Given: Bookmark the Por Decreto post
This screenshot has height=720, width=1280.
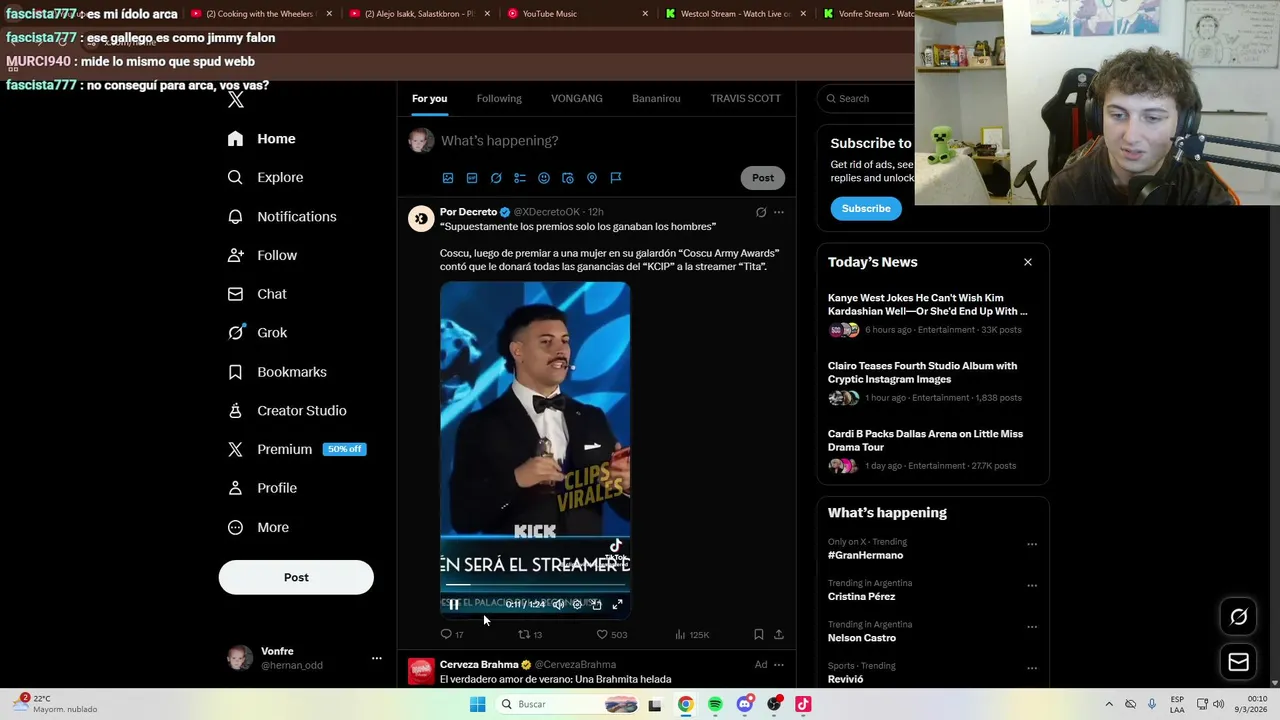Looking at the screenshot, I should coord(759,634).
